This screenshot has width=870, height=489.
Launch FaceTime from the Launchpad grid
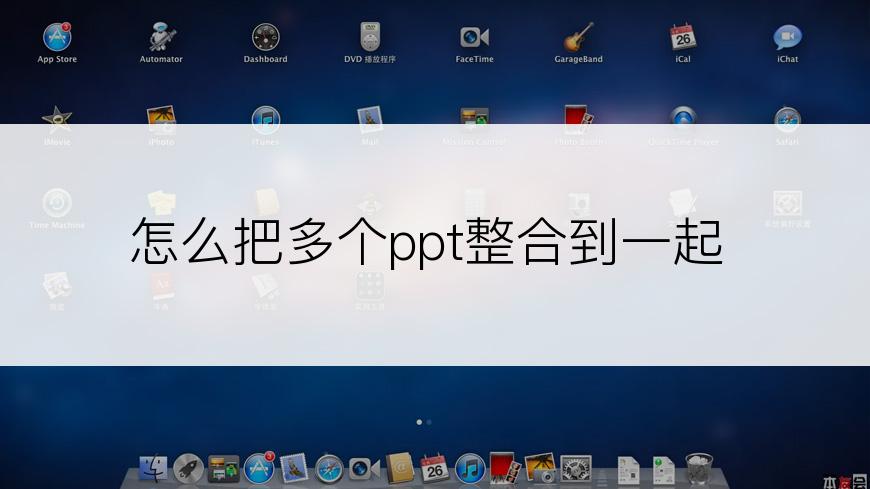(x=474, y=37)
